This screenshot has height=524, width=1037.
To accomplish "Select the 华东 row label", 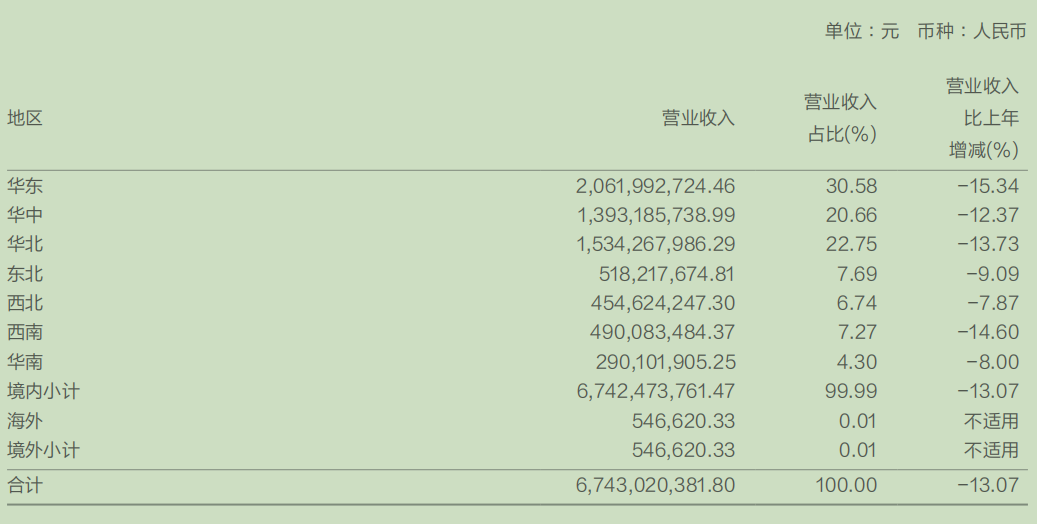I will pos(25,186).
